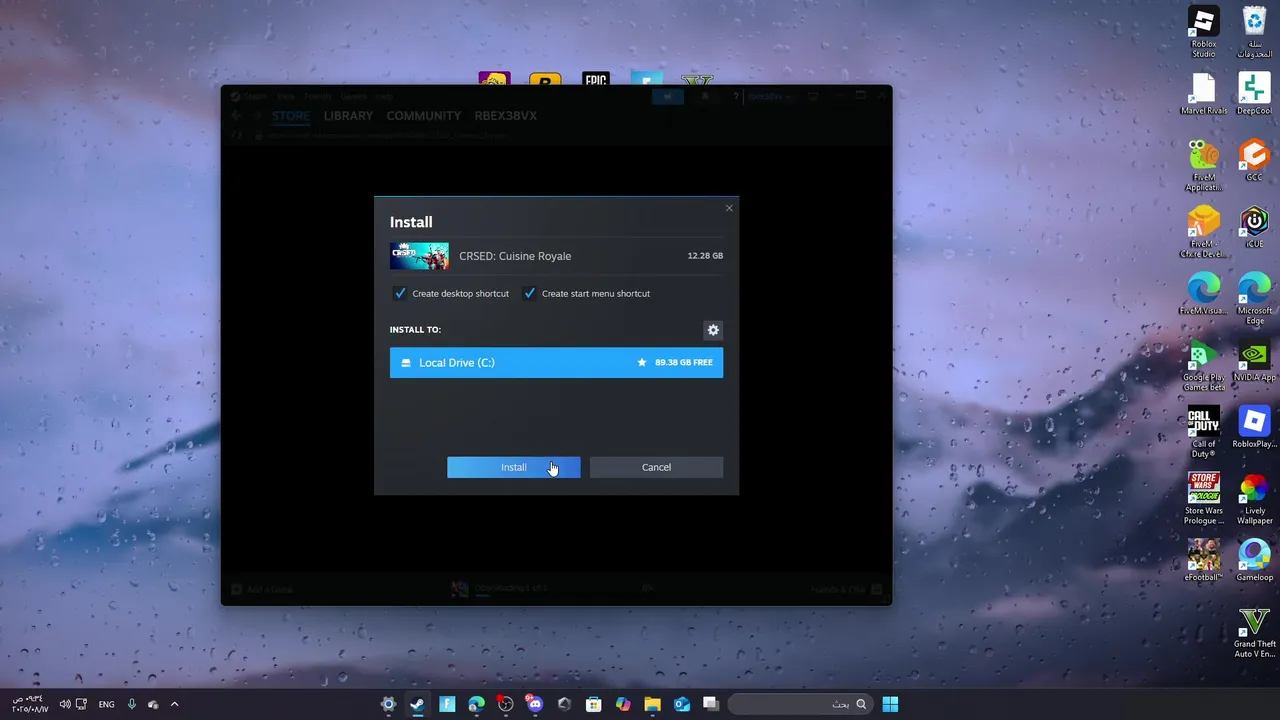
Task: Open RBEX38VX profile tab in Steam window
Action: 506,116
